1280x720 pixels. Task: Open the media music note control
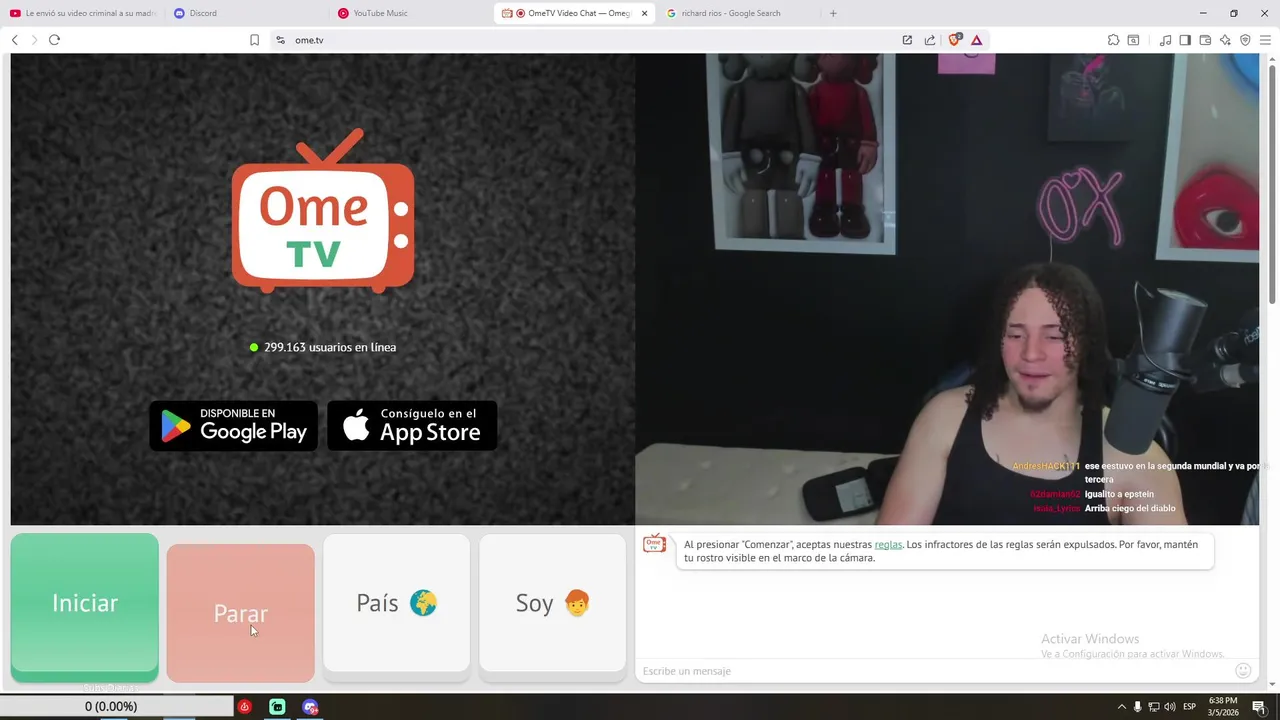point(1165,40)
